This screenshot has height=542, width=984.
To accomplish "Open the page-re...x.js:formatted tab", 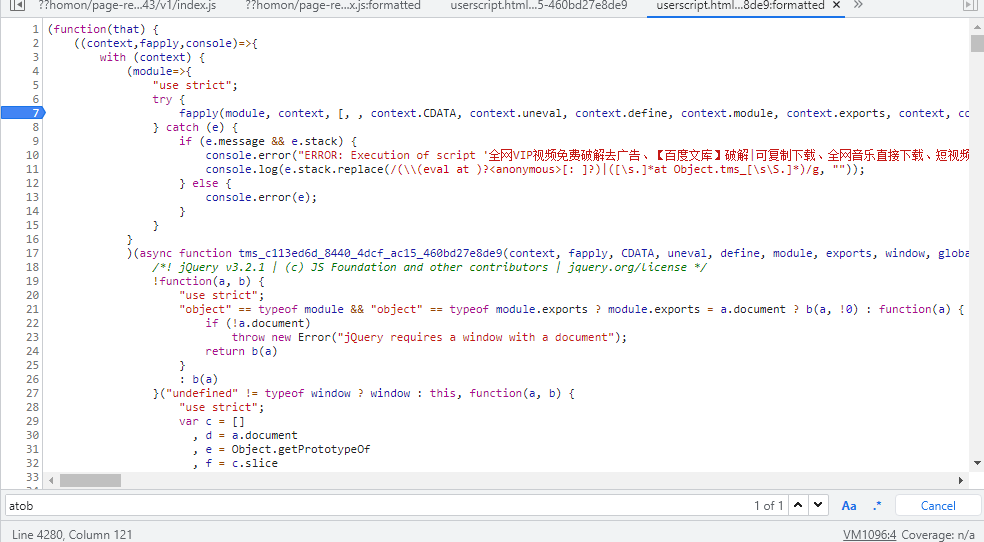I will tap(332, 6).
